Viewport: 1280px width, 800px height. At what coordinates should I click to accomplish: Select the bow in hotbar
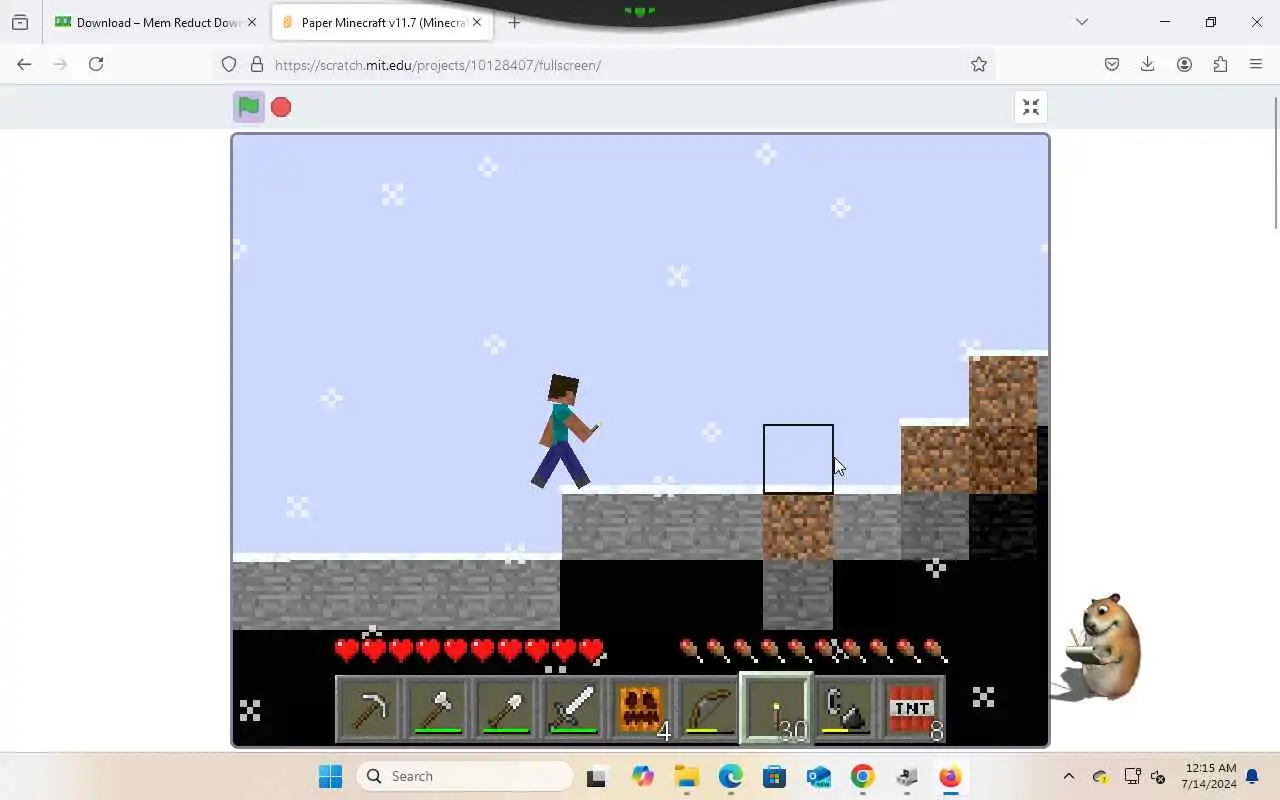point(709,709)
